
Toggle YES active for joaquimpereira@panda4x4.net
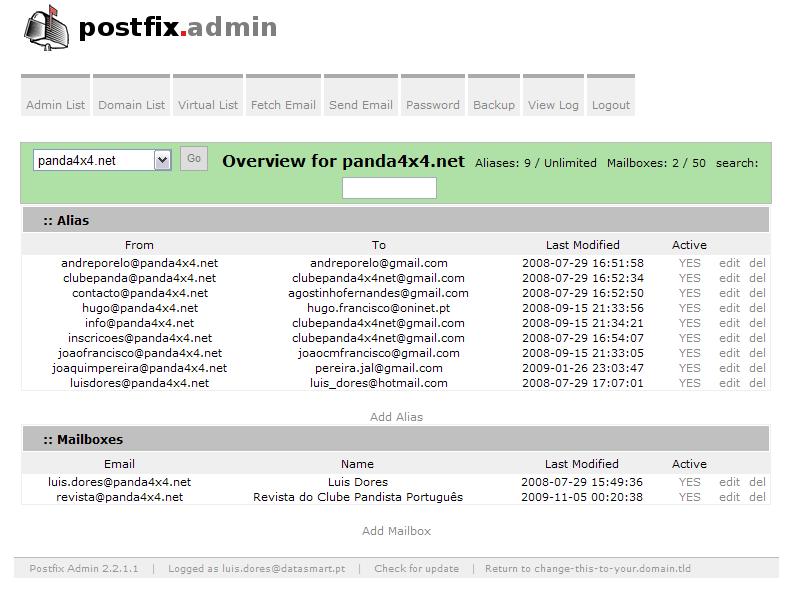point(690,368)
